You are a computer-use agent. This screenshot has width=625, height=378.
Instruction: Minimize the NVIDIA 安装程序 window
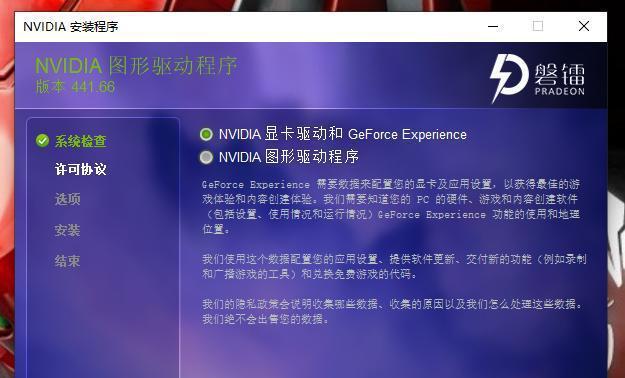[x=493, y=27]
